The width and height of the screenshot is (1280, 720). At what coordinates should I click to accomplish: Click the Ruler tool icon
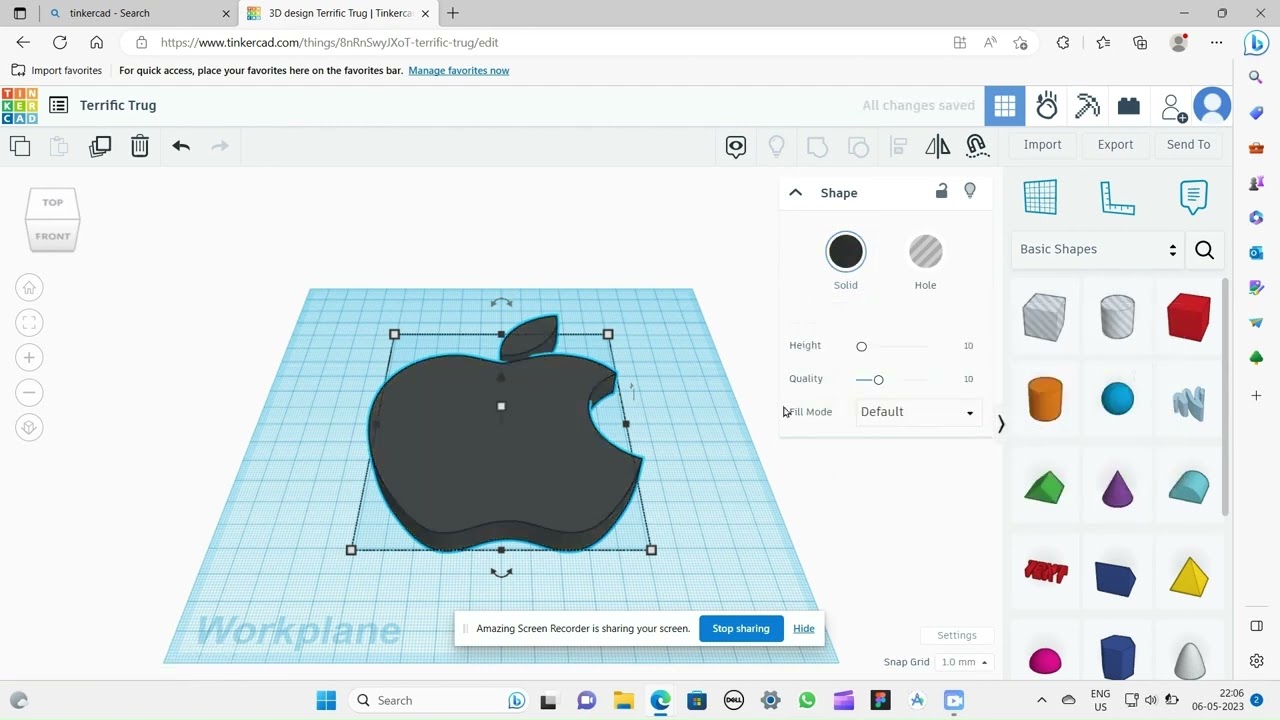[x=1117, y=197]
